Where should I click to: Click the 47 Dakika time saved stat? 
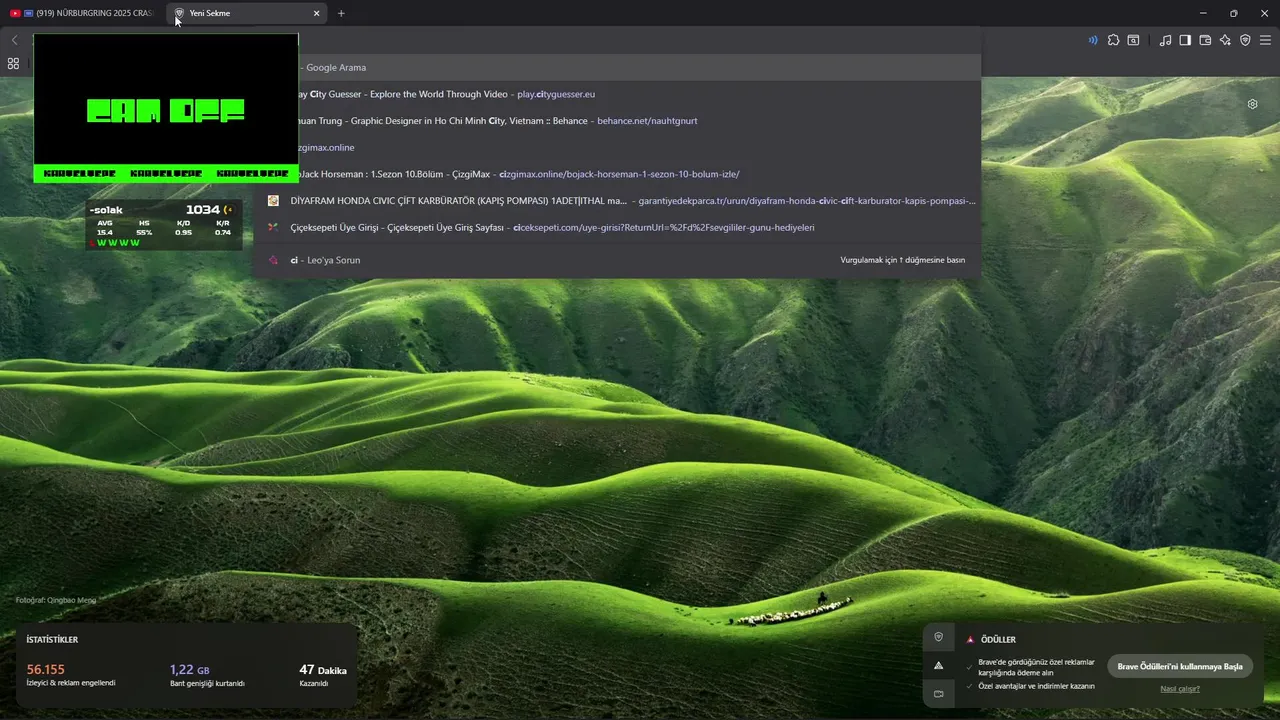coord(323,675)
